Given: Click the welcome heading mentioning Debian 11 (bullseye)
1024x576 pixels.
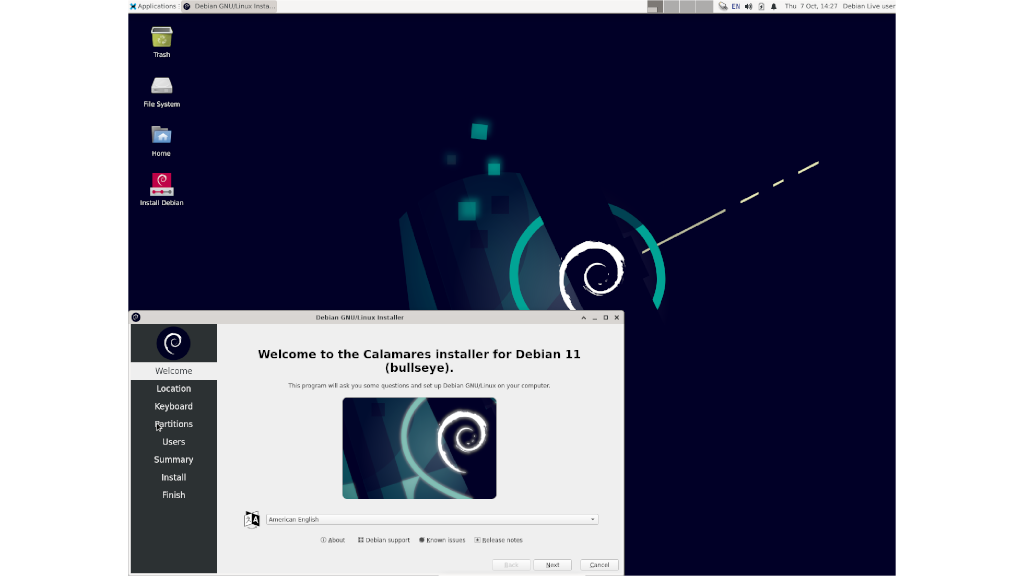Looking at the screenshot, I should 419,360.
